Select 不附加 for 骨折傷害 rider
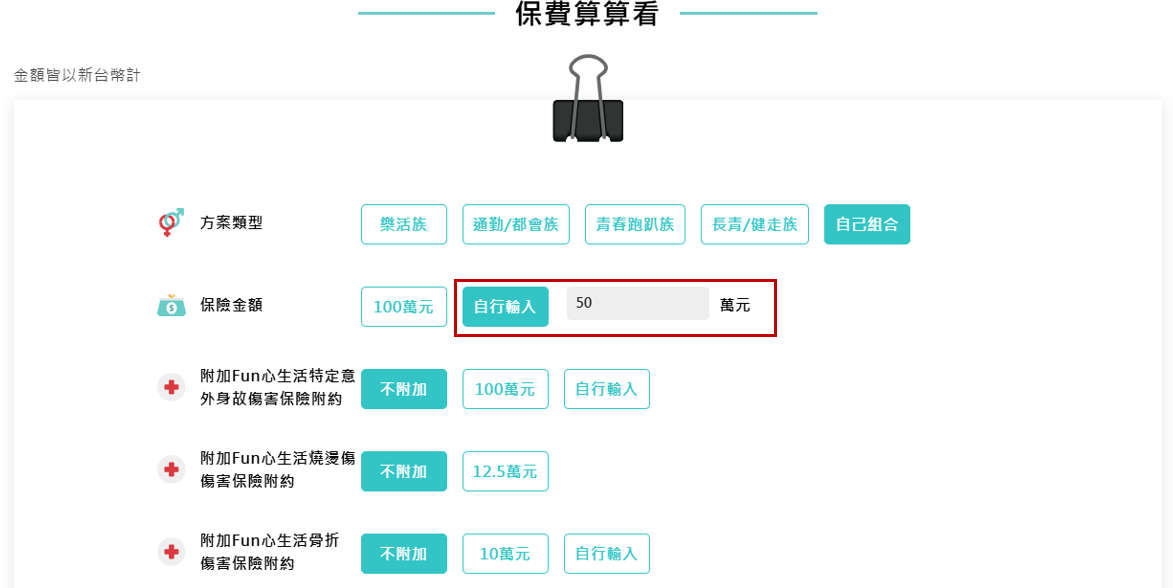 [404, 554]
